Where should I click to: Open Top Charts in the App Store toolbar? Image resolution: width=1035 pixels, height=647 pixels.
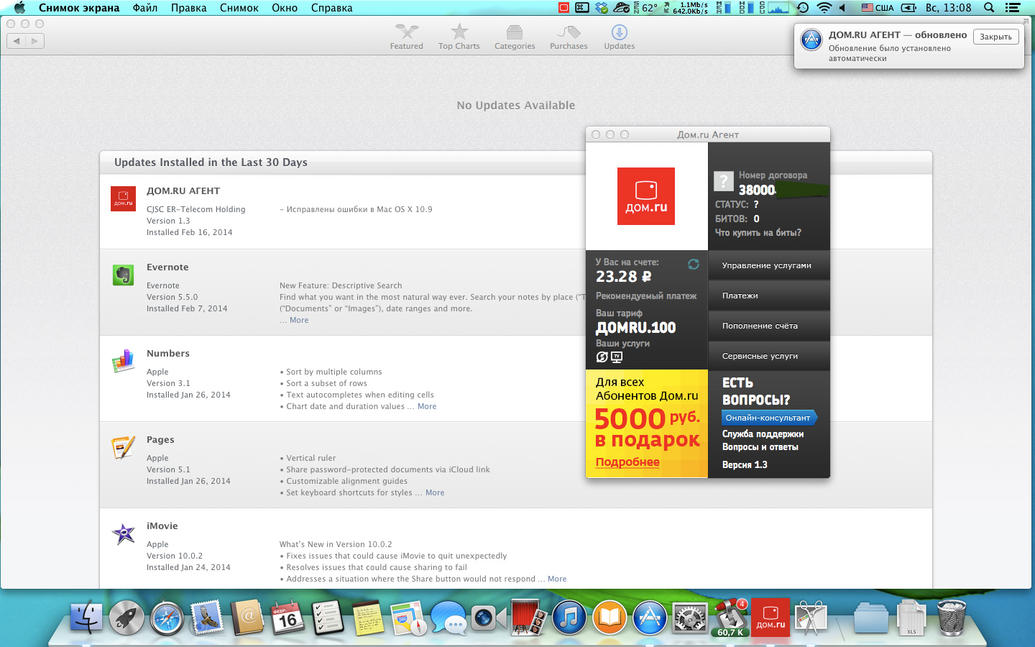click(x=459, y=37)
